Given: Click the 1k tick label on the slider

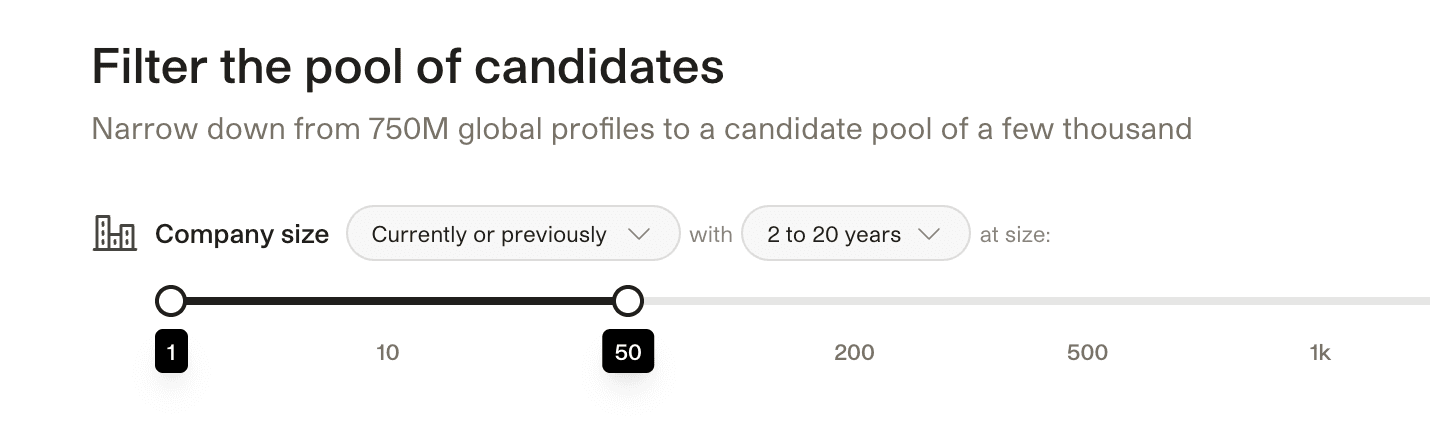Looking at the screenshot, I should point(1320,352).
